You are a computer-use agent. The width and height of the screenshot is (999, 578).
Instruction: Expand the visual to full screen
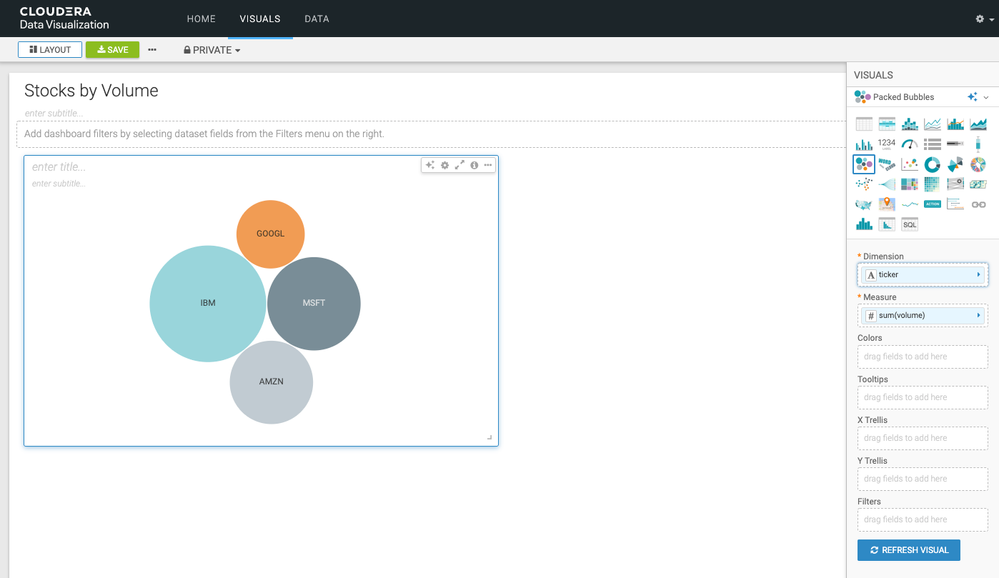pyautogui.click(x=459, y=165)
